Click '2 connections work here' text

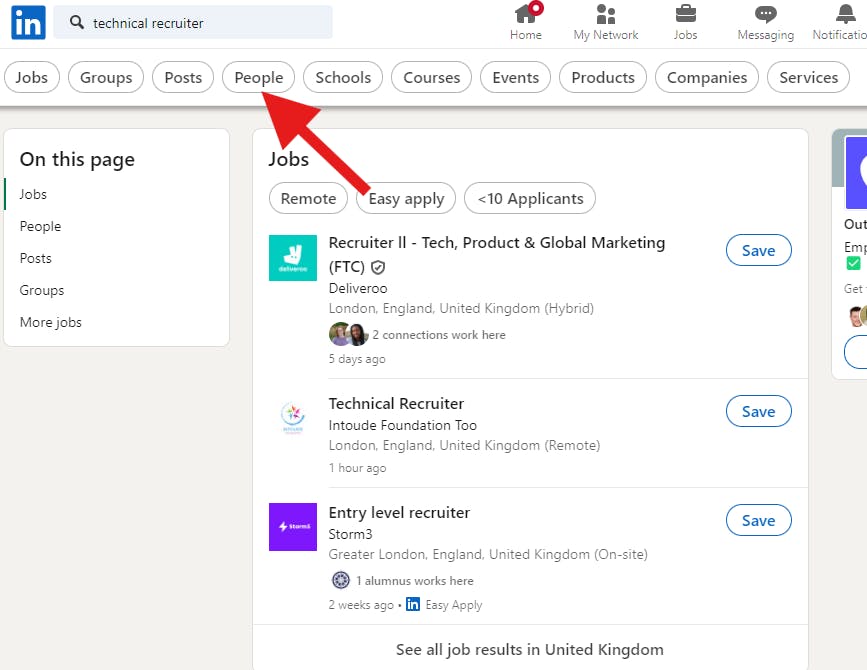coord(439,334)
